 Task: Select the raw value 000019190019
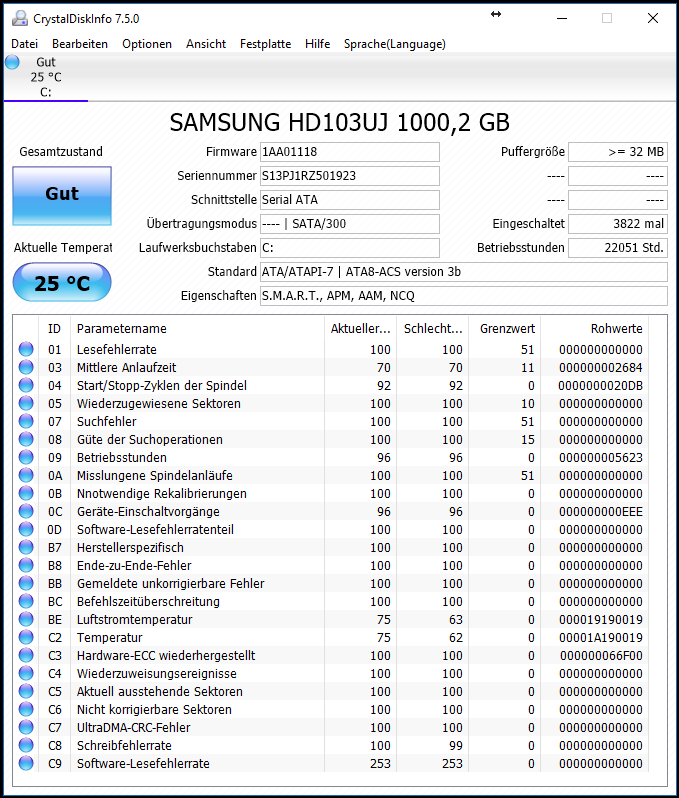pyautogui.click(x=601, y=620)
